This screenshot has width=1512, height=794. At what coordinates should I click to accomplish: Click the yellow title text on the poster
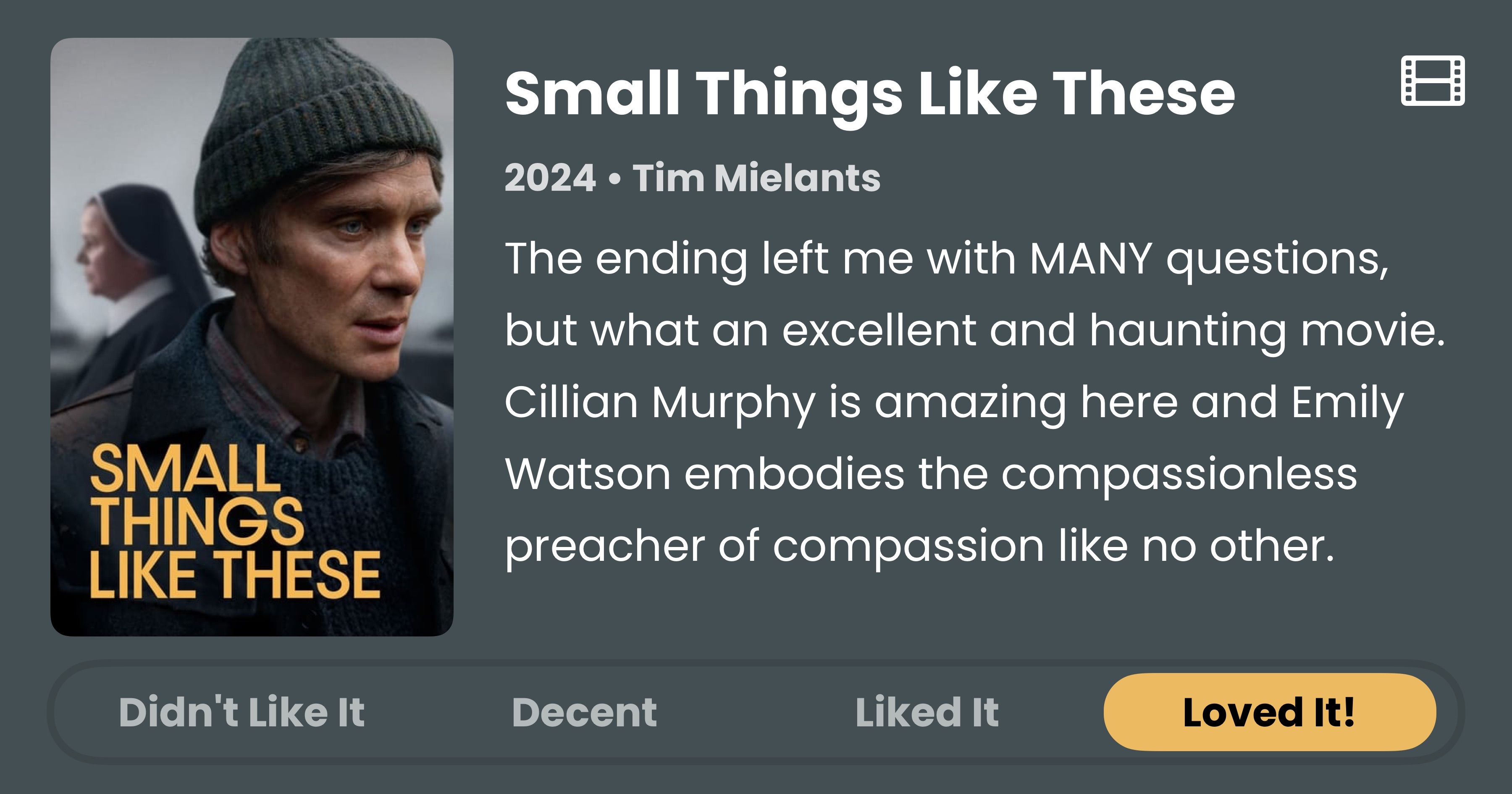235,521
